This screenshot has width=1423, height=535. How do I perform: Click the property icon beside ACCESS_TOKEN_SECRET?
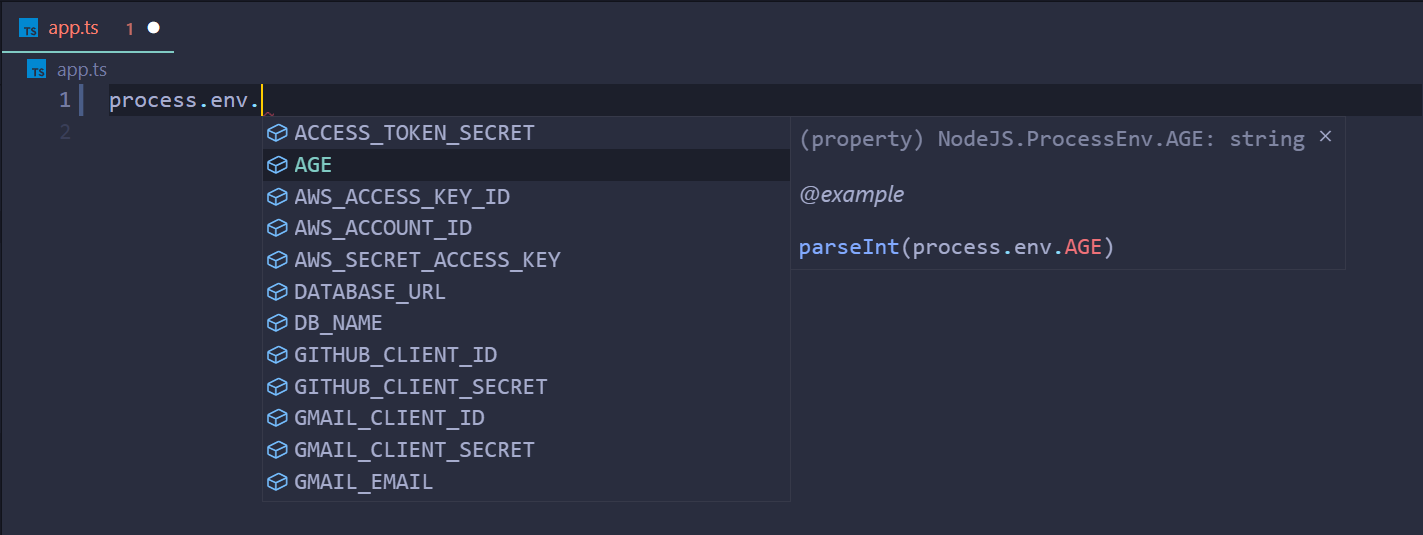277,133
